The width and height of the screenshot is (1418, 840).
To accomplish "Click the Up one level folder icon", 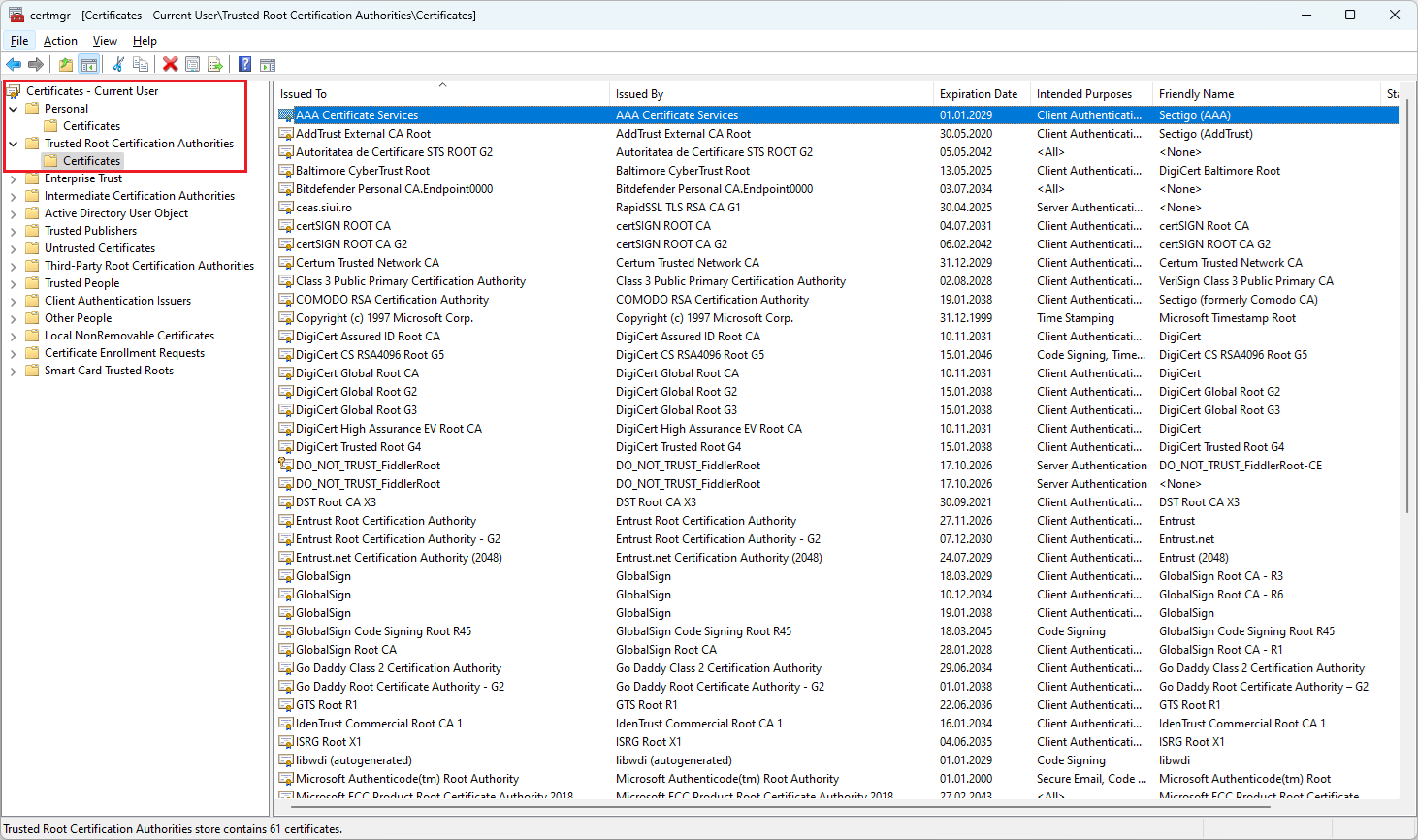I will [65, 65].
